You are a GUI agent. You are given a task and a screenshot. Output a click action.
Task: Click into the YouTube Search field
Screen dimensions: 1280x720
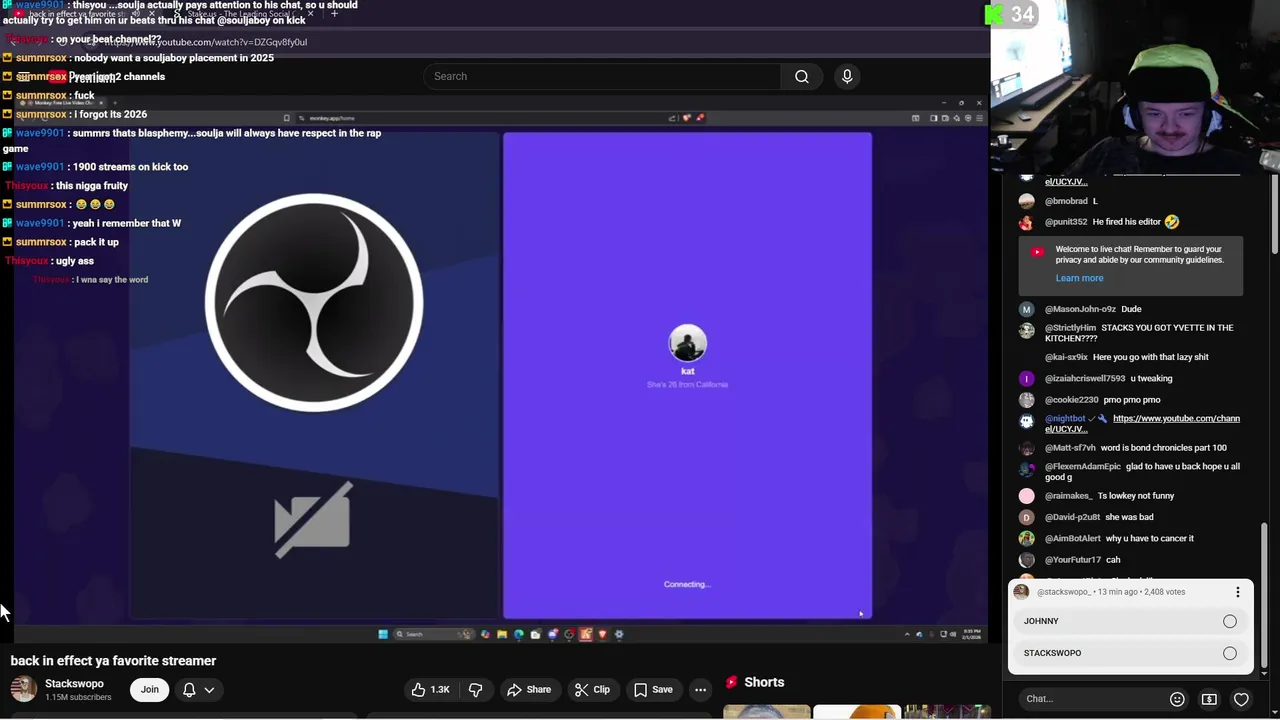tap(602, 76)
